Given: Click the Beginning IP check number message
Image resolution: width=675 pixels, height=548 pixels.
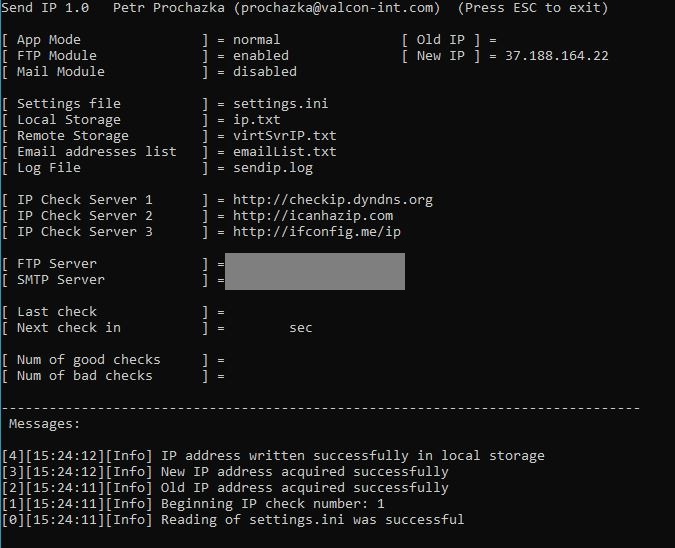Looking at the screenshot, I should pos(193,504).
